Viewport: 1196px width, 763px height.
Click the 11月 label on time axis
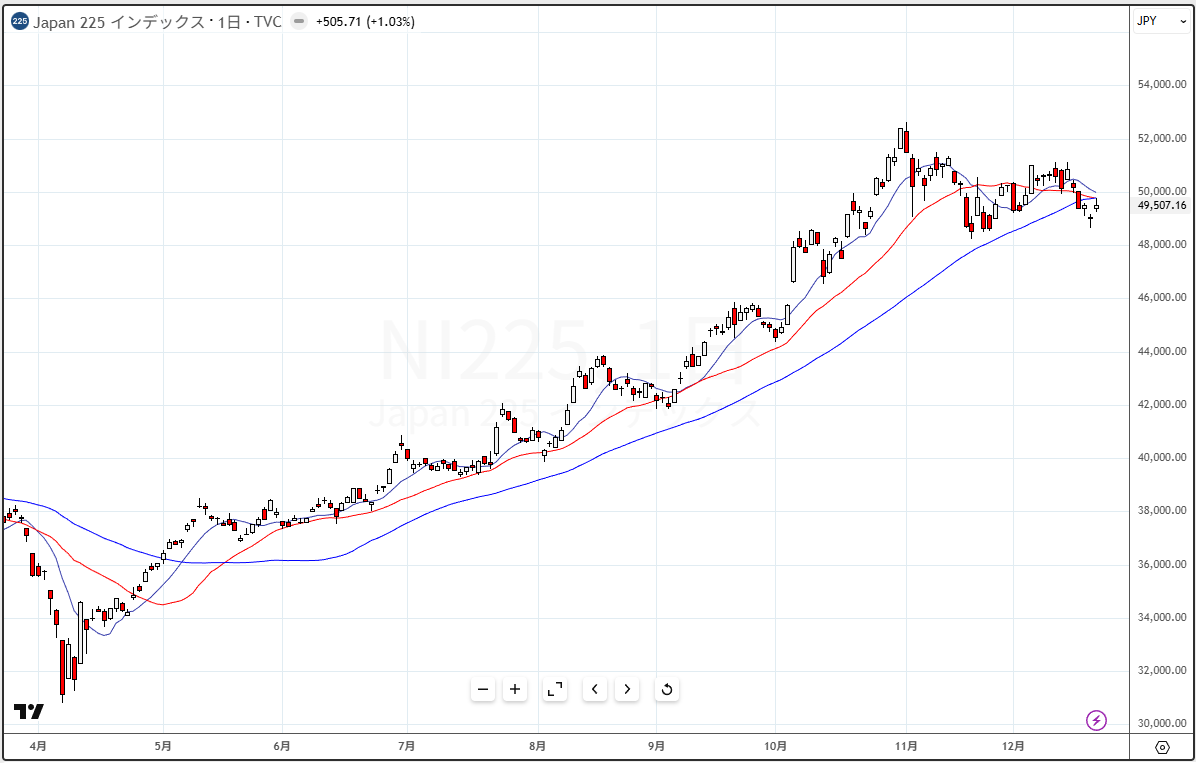click(906, 746)
